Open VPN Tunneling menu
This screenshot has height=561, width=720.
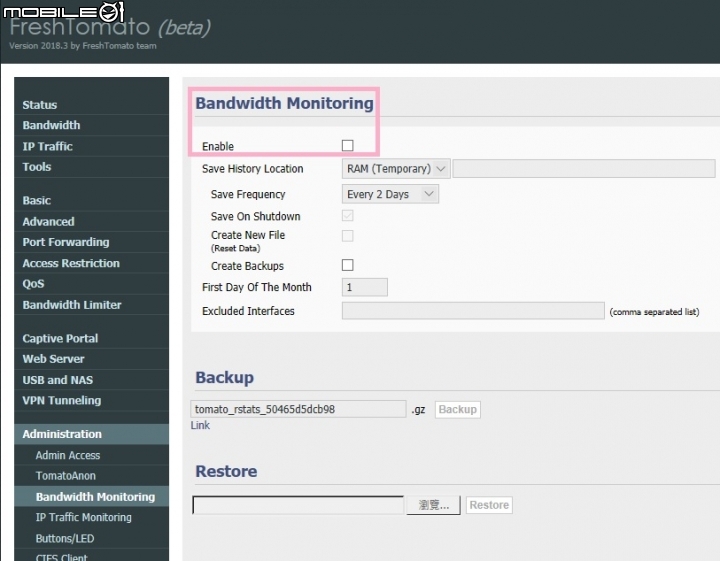pos(91,400)
